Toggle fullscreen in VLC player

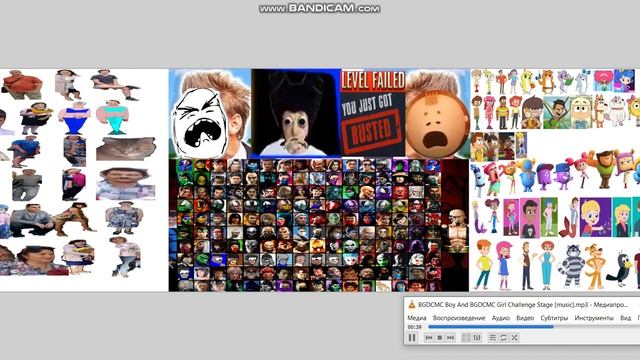tap(466, 338)
